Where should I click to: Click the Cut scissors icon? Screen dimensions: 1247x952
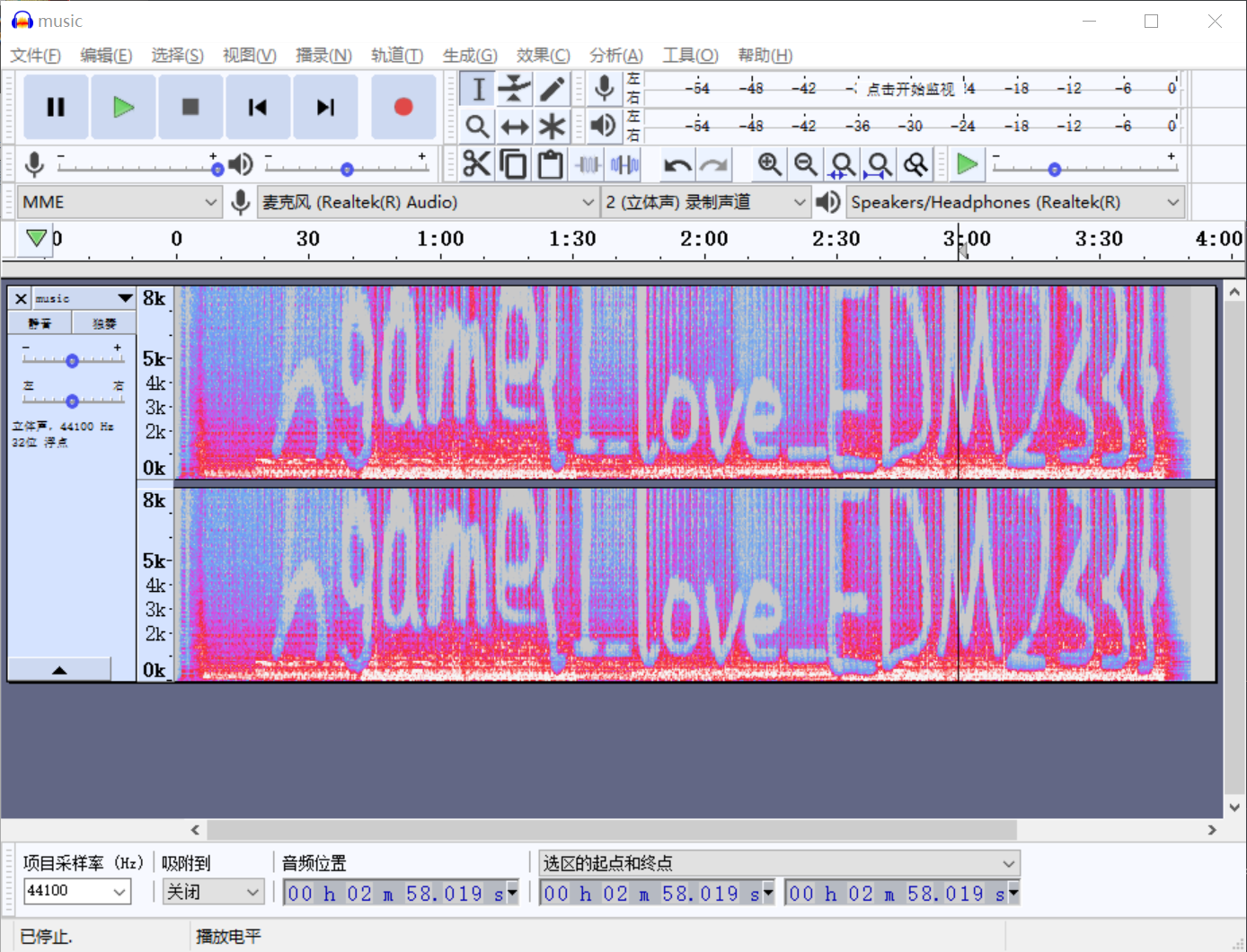(476, 164)
